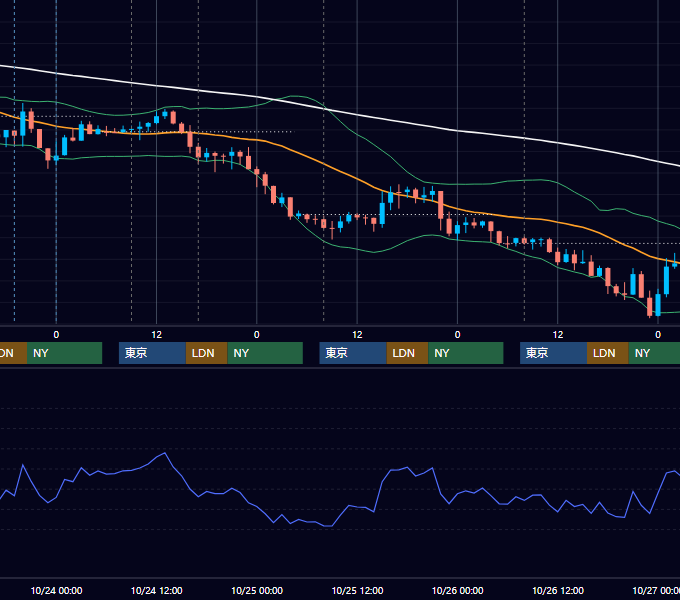Screen dimensions: 680x600
Task: Select the LDN session block after 10/26 12:00
Action: pos(608,353)
